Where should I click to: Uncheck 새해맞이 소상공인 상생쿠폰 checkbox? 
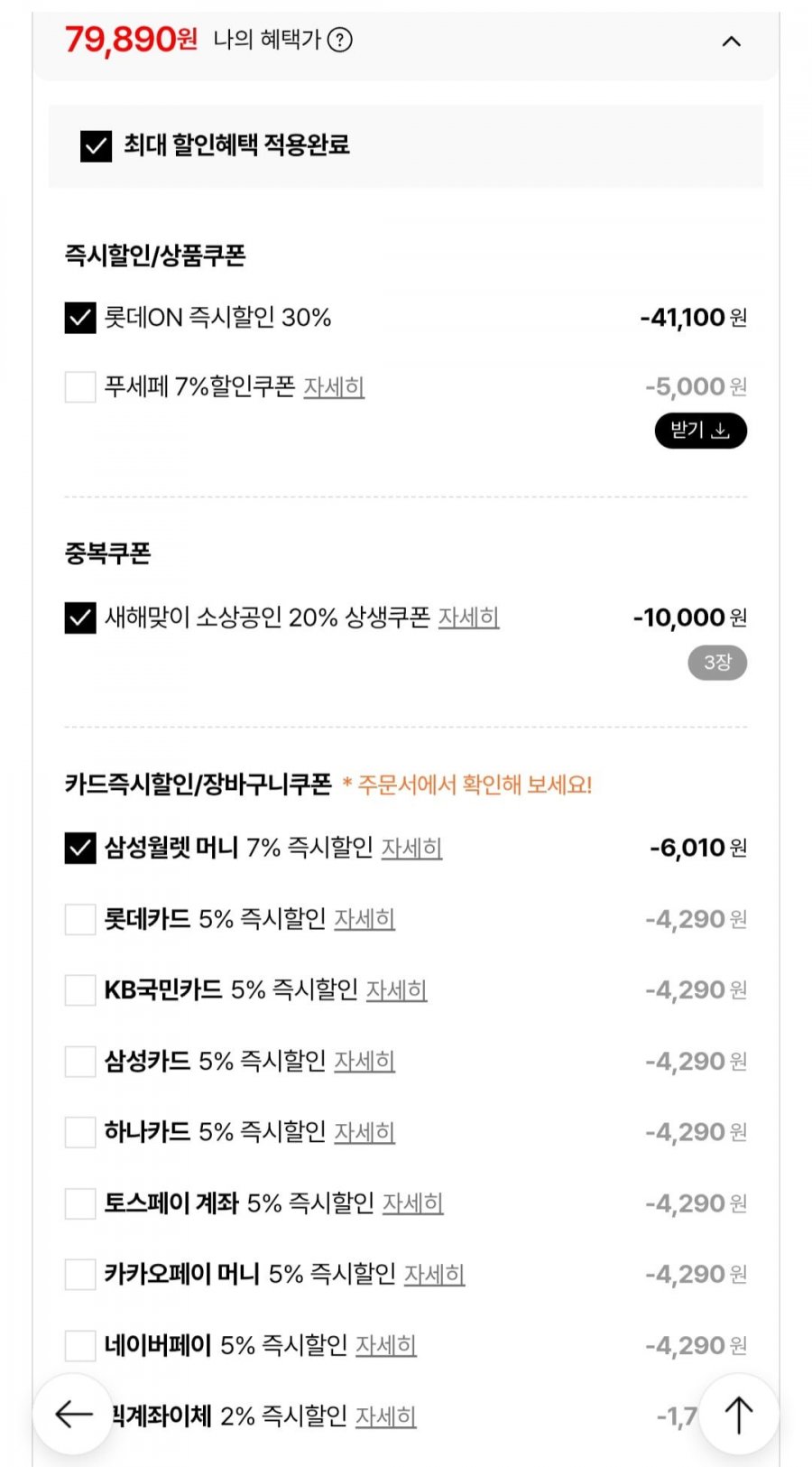pos(80,617)
